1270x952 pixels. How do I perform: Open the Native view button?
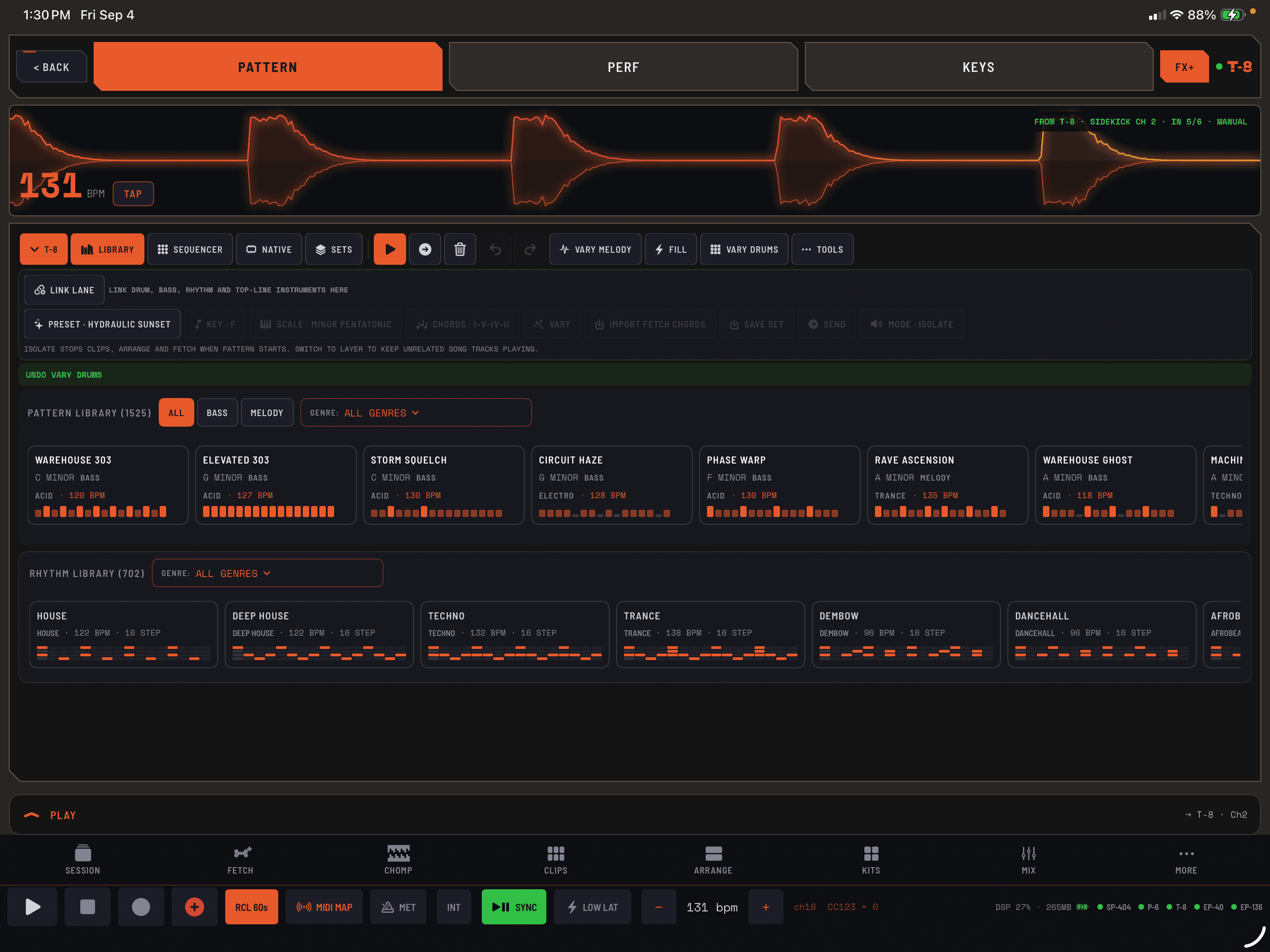click(x=269, y=249)
